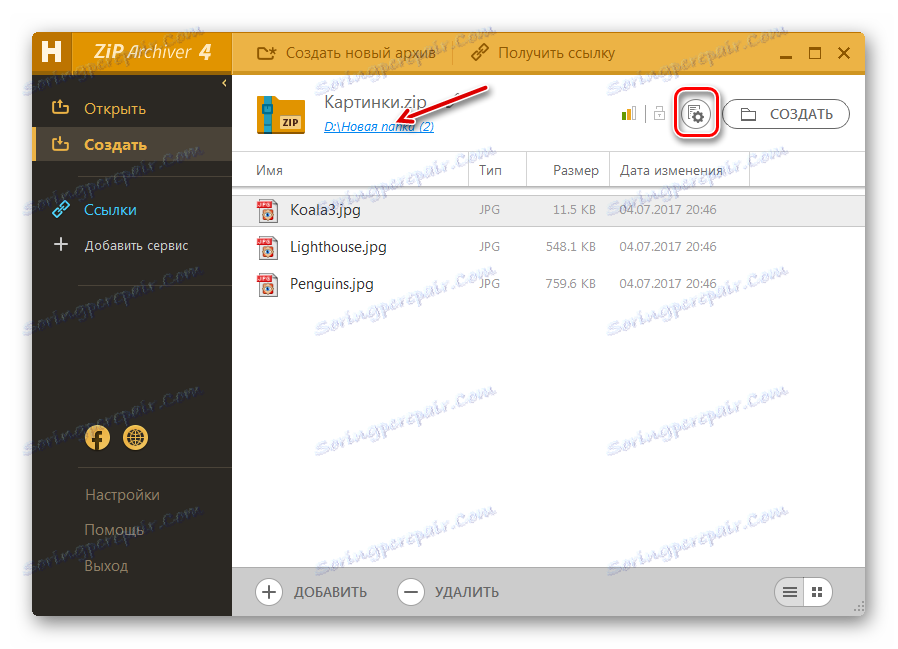The image size is (898, 649).
Task: Click the JPG icon next to Koala3.jpg
Action: click(x=267, y=210)
